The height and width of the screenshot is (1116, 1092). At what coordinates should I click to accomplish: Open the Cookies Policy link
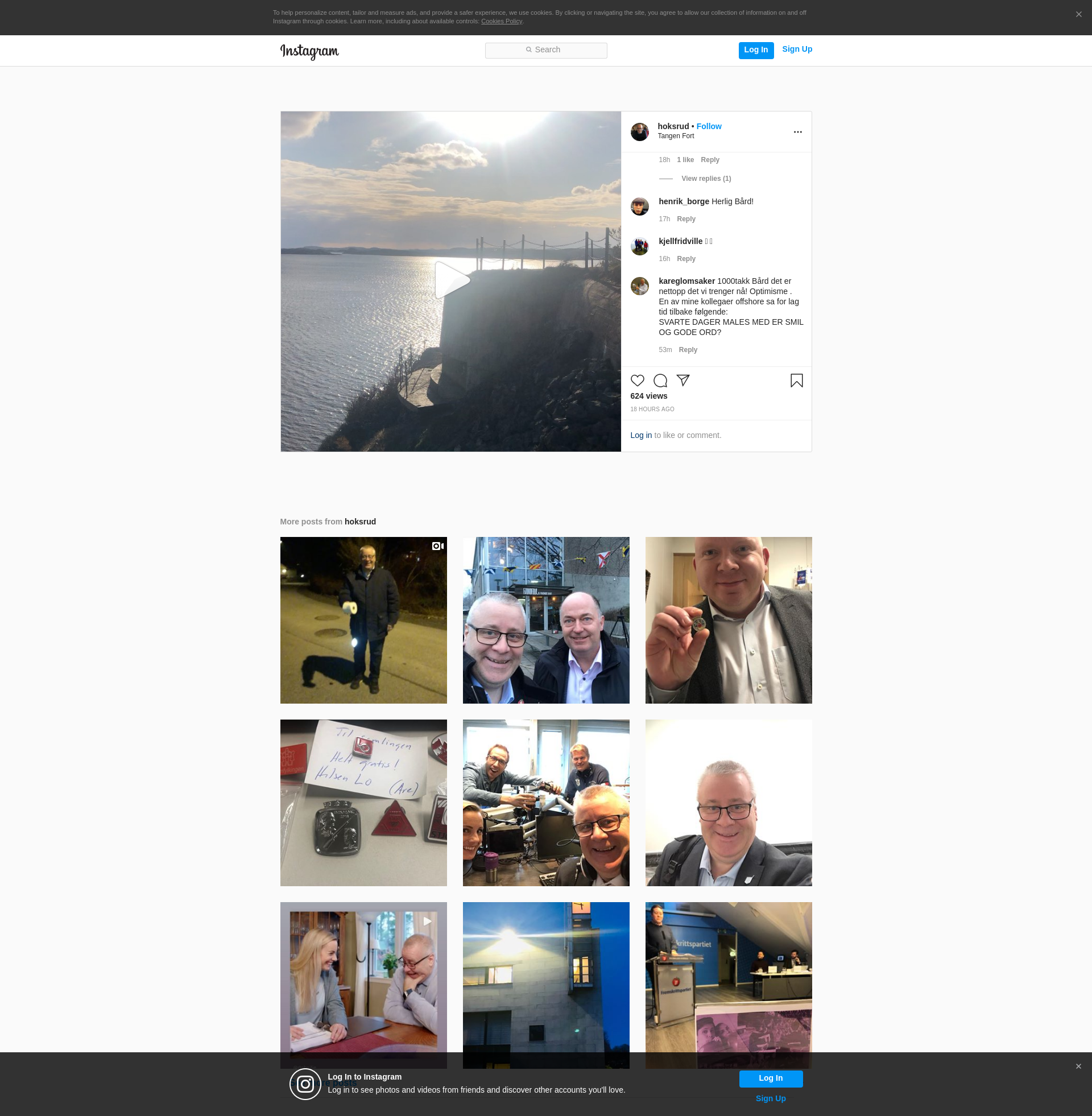point(501,22)
